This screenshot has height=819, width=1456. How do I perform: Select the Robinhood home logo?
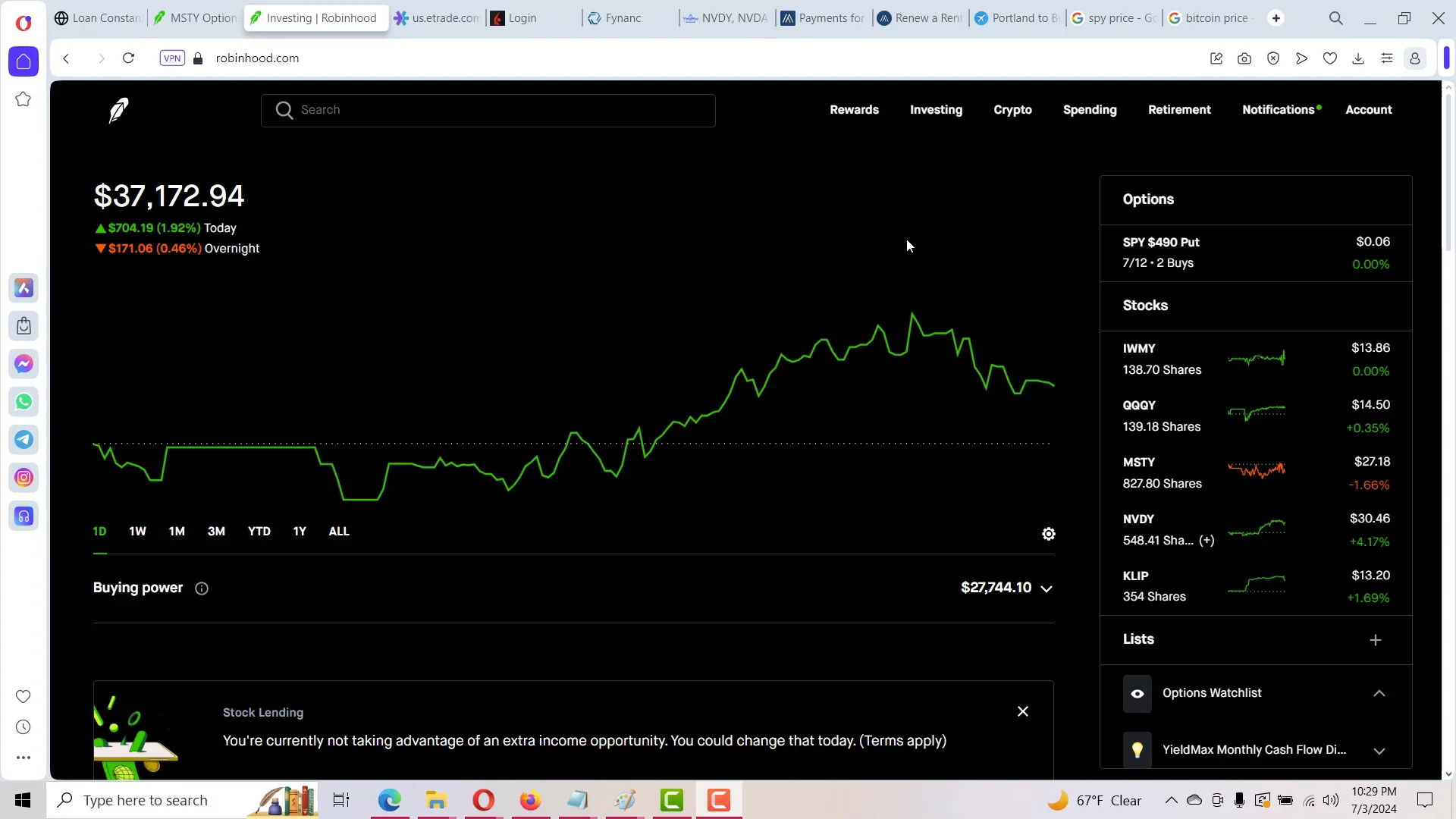118,110
